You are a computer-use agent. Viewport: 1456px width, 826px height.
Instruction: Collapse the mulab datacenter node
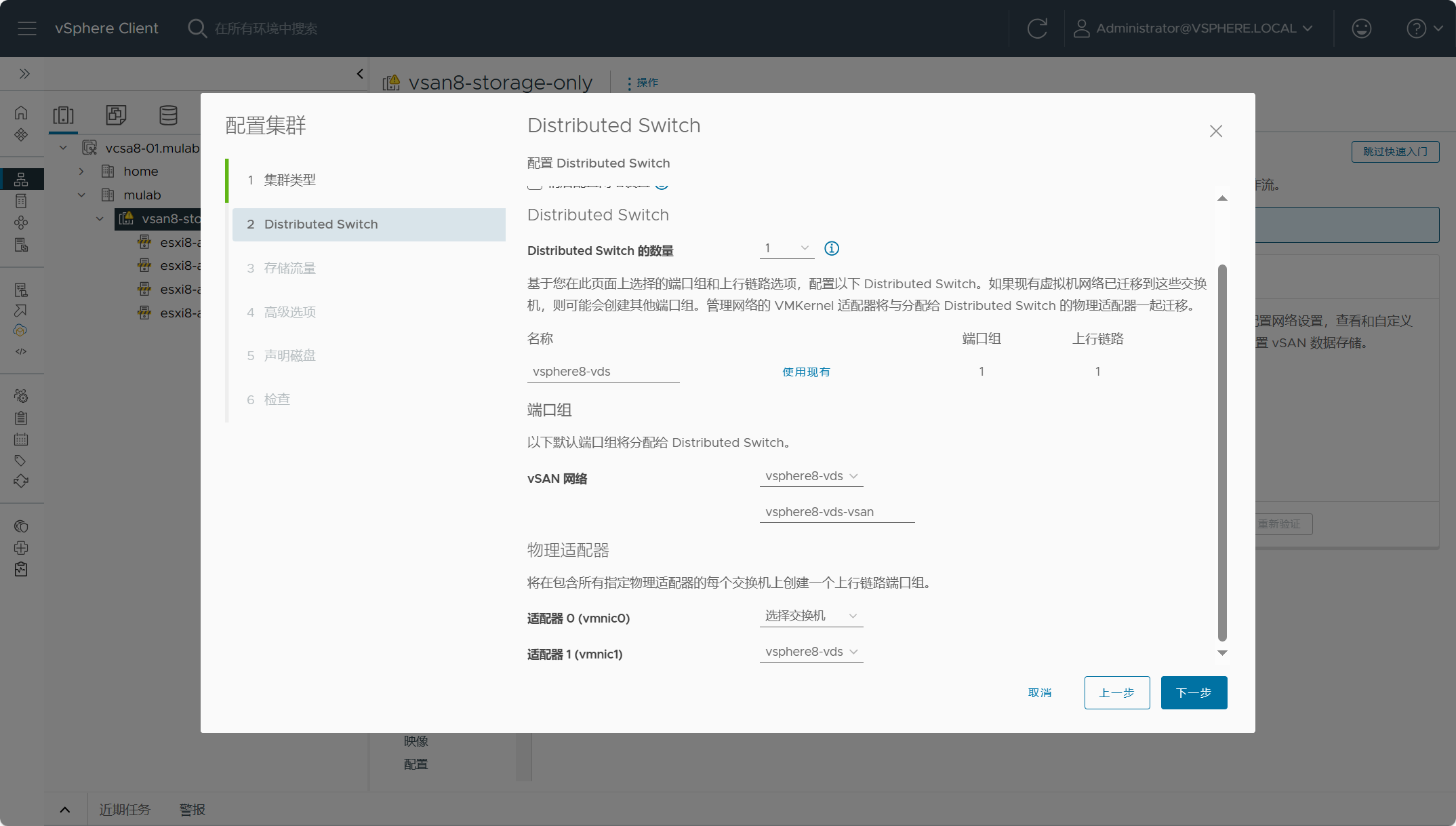[81, 195]
